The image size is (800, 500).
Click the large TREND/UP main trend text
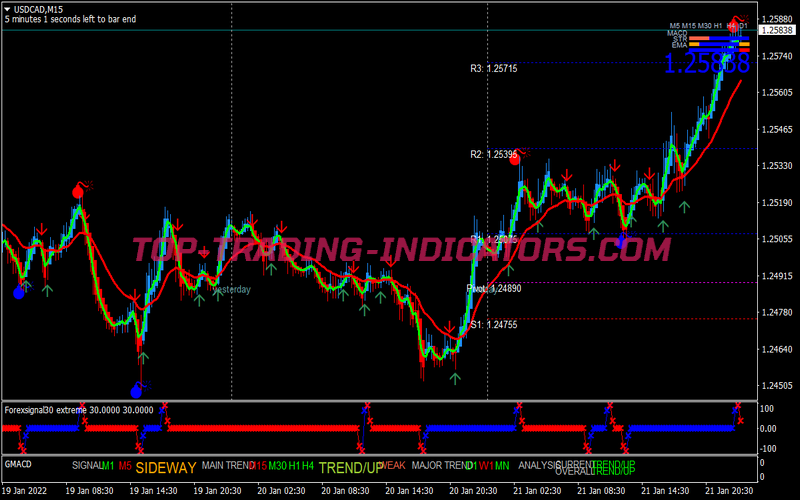pos(351,468)
